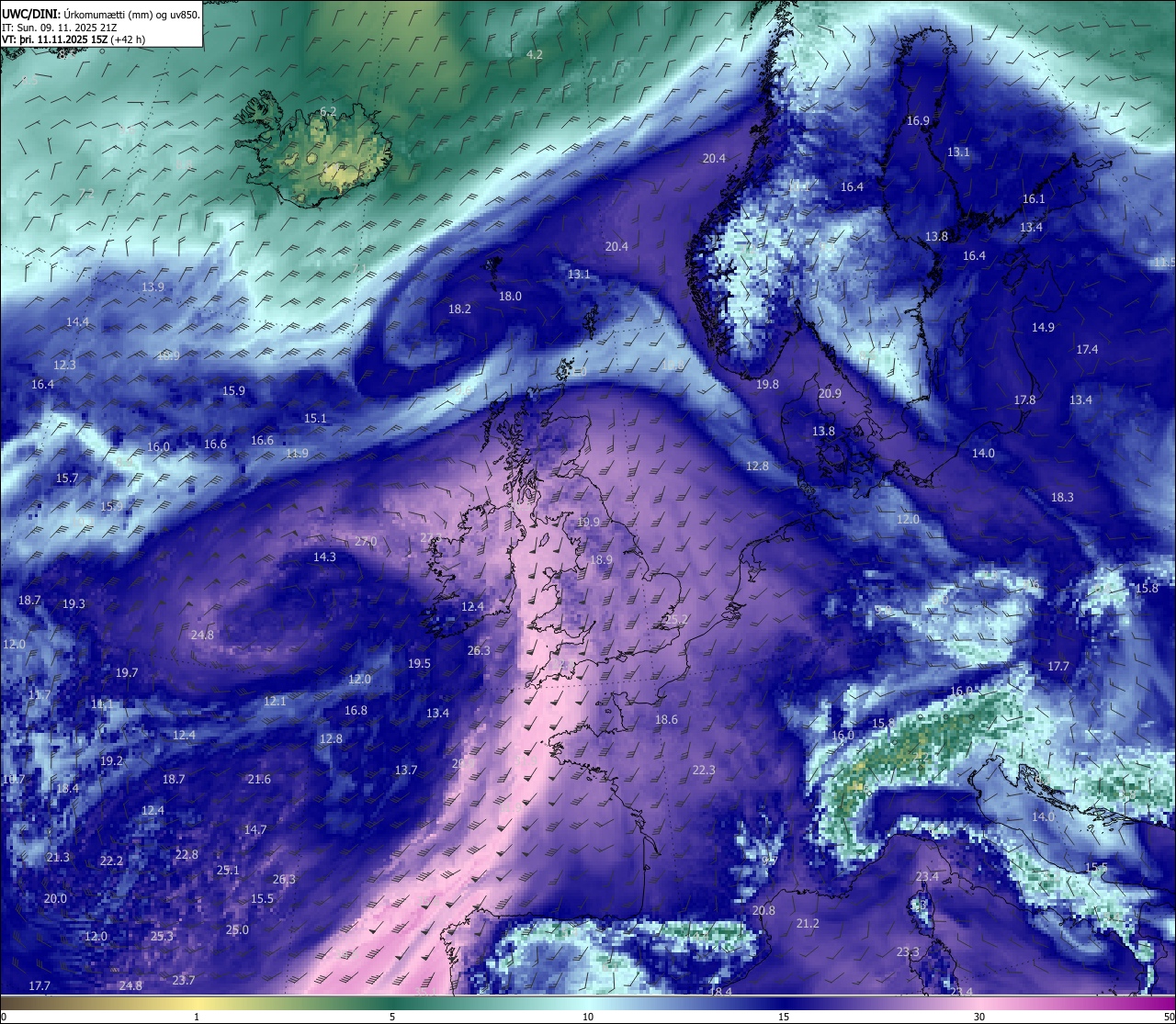The image size is (1176, 1024).
Task: Click the value 23.3 near Sardinia
Action: (x=908, y=951)
